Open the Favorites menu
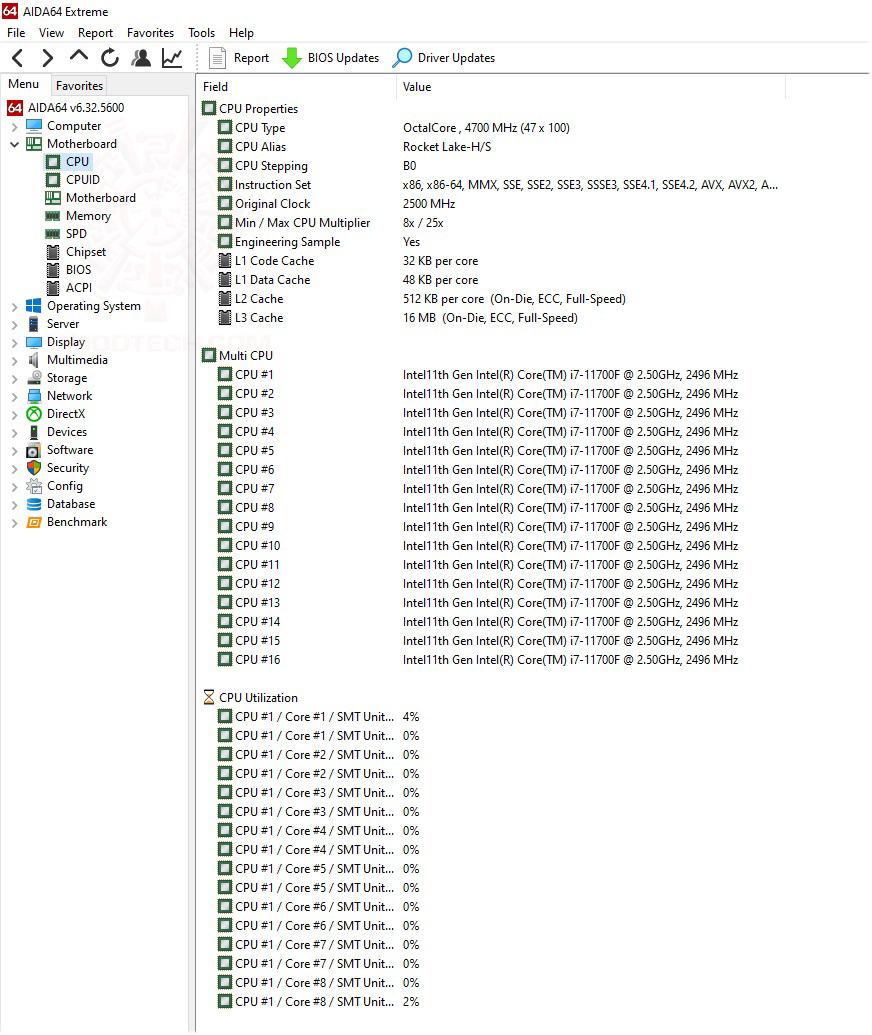 (151, 33)
